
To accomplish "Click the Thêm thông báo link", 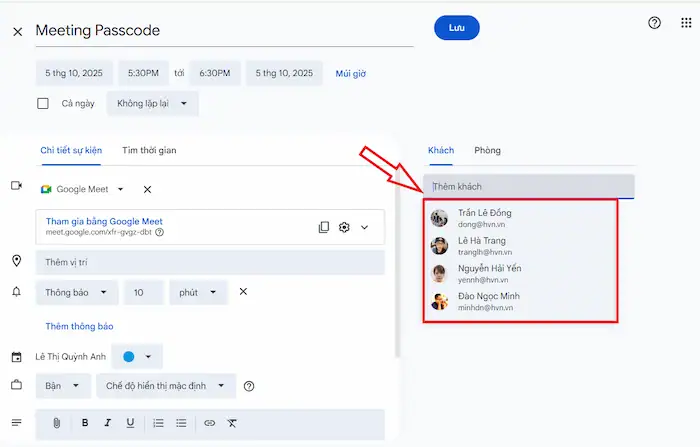I will pyautogui.click(x=79, y=326).
